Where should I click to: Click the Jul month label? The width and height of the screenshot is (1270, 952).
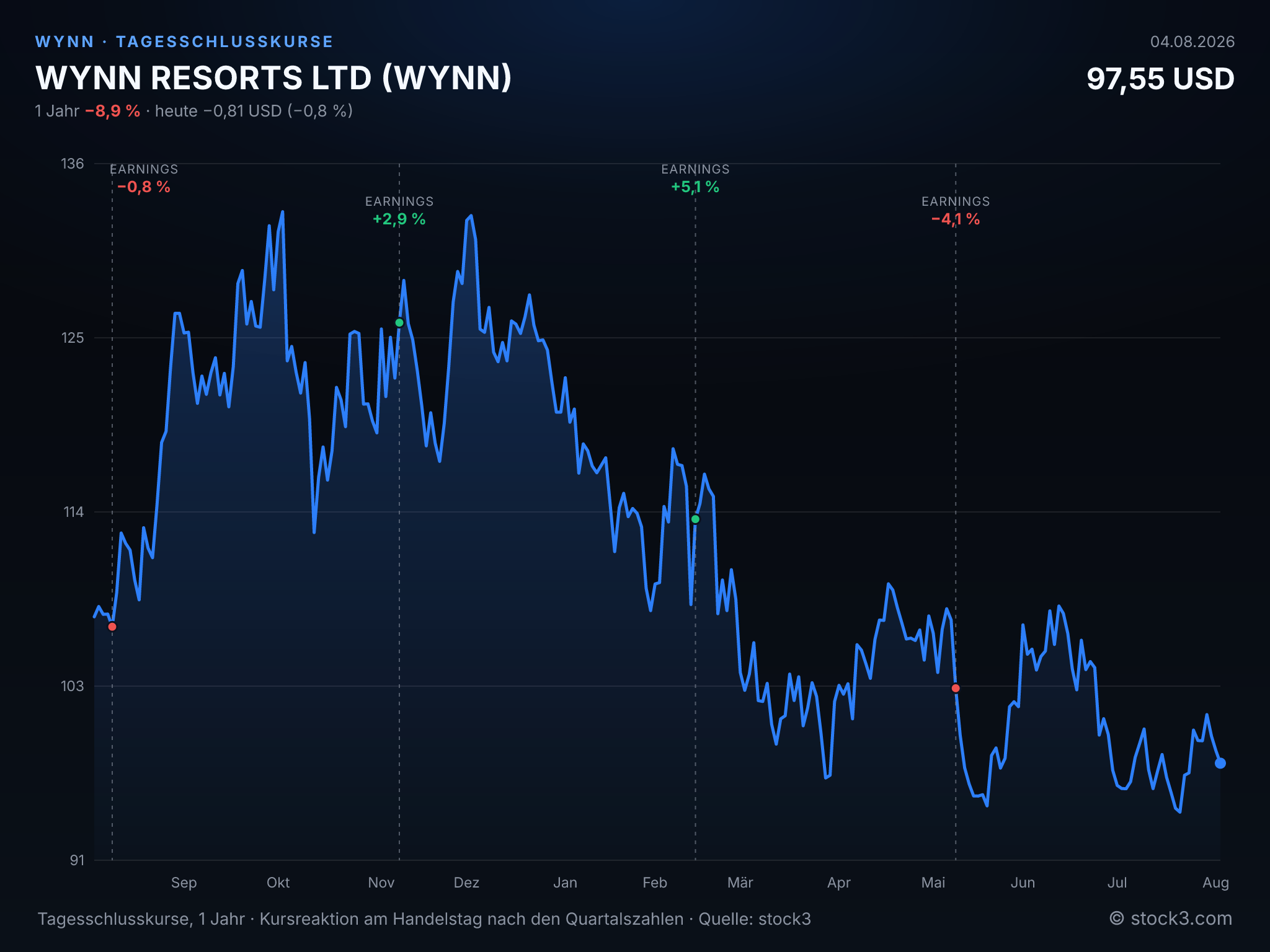click(1117, 883)
